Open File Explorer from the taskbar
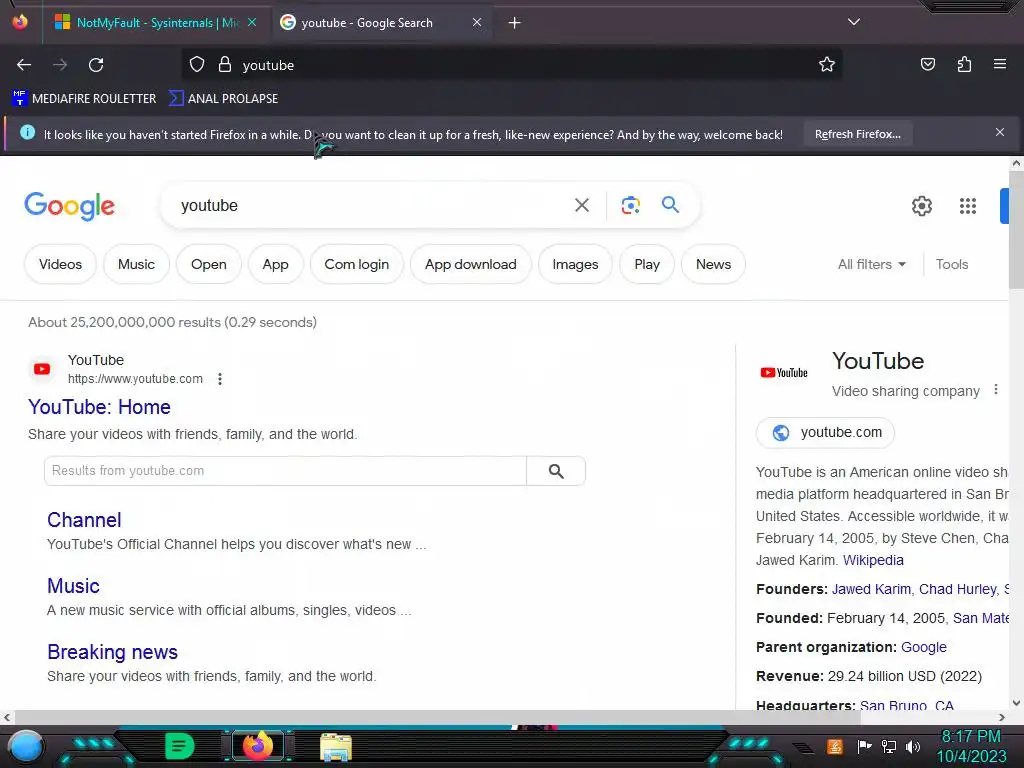The width and height of the screenshot is (1024, 768). (336, 748)
